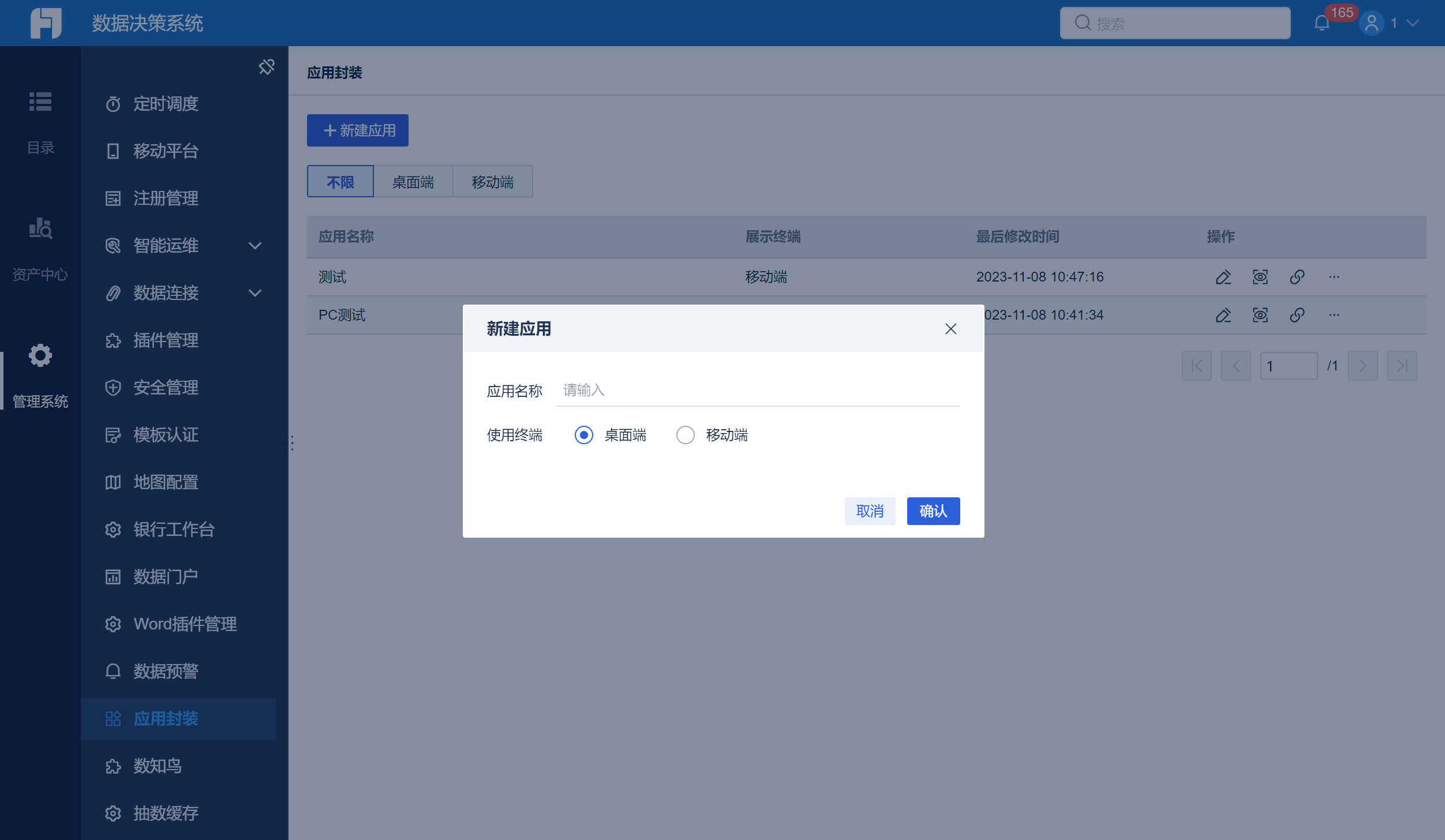Open 资产中心 in the left rail
Viewport: 1445px width, 840px height.
(40, 230)
